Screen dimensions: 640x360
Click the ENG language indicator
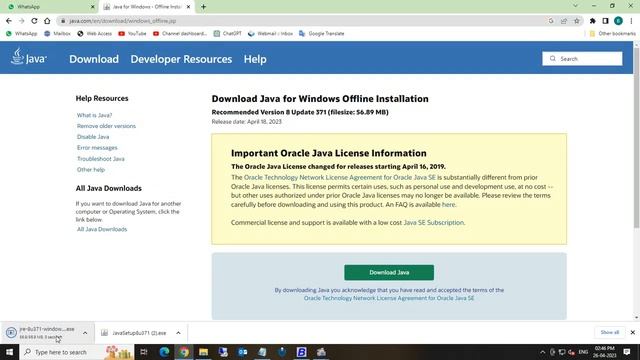[x=583, y=352]
